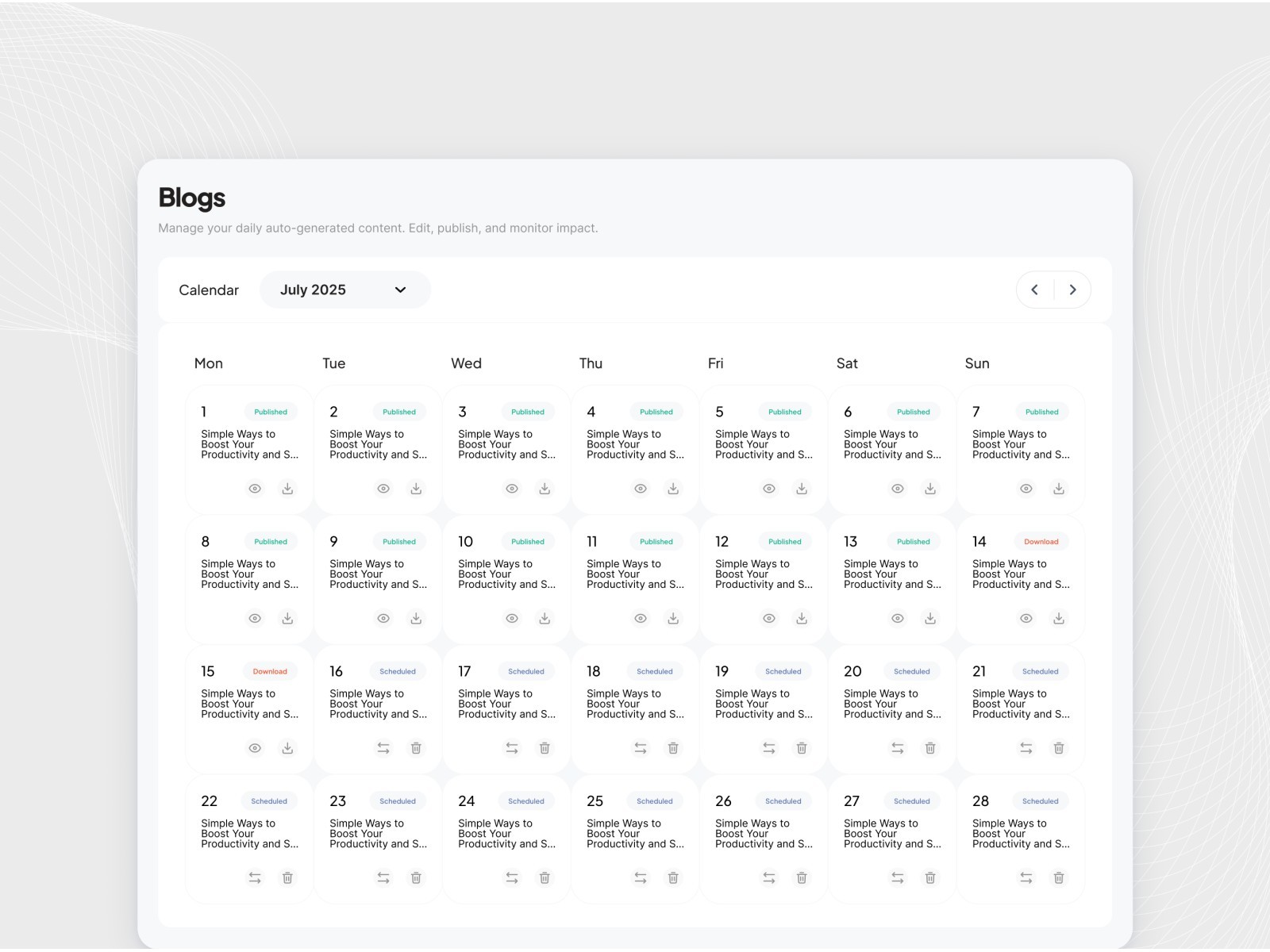Click swap arrows on day 25 card
The width and height of the screenshot is (1270, 952).
pos(641,878)
